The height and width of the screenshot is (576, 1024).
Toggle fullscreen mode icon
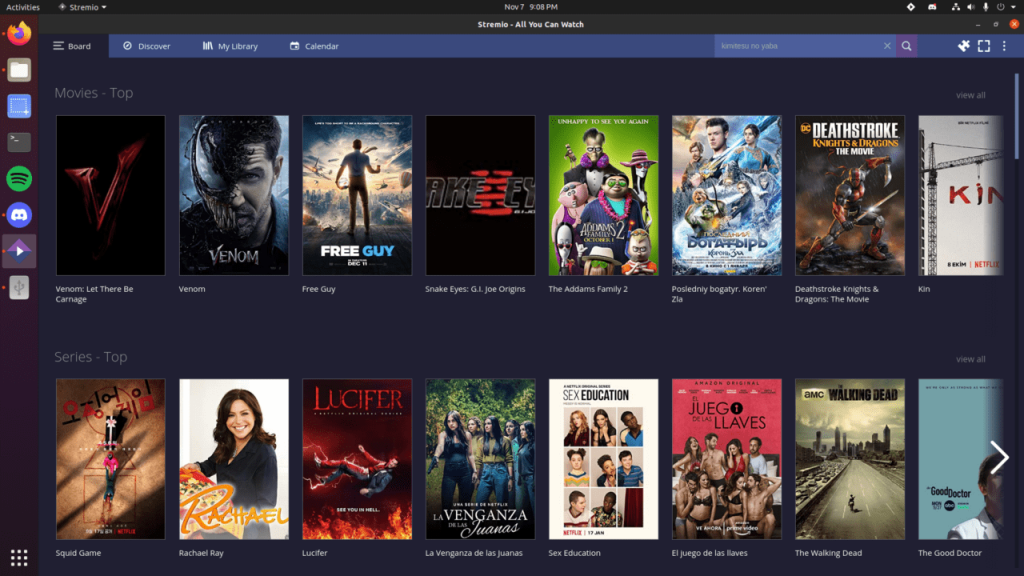pyautogui.click(x=984, y=46)
